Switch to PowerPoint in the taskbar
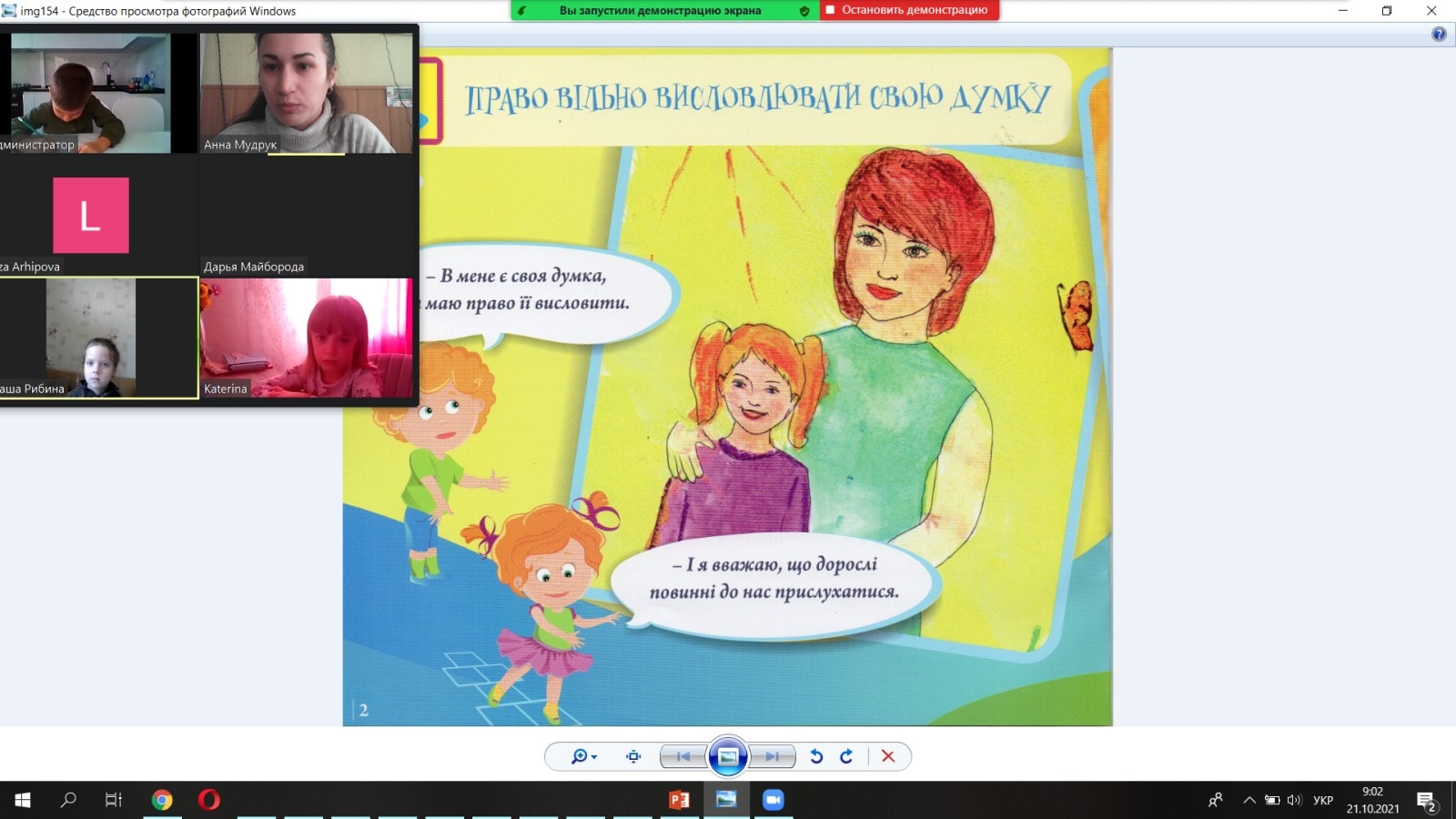This screenshot has height=819, width=1456. pyautogui.click(x=679, y=800)
